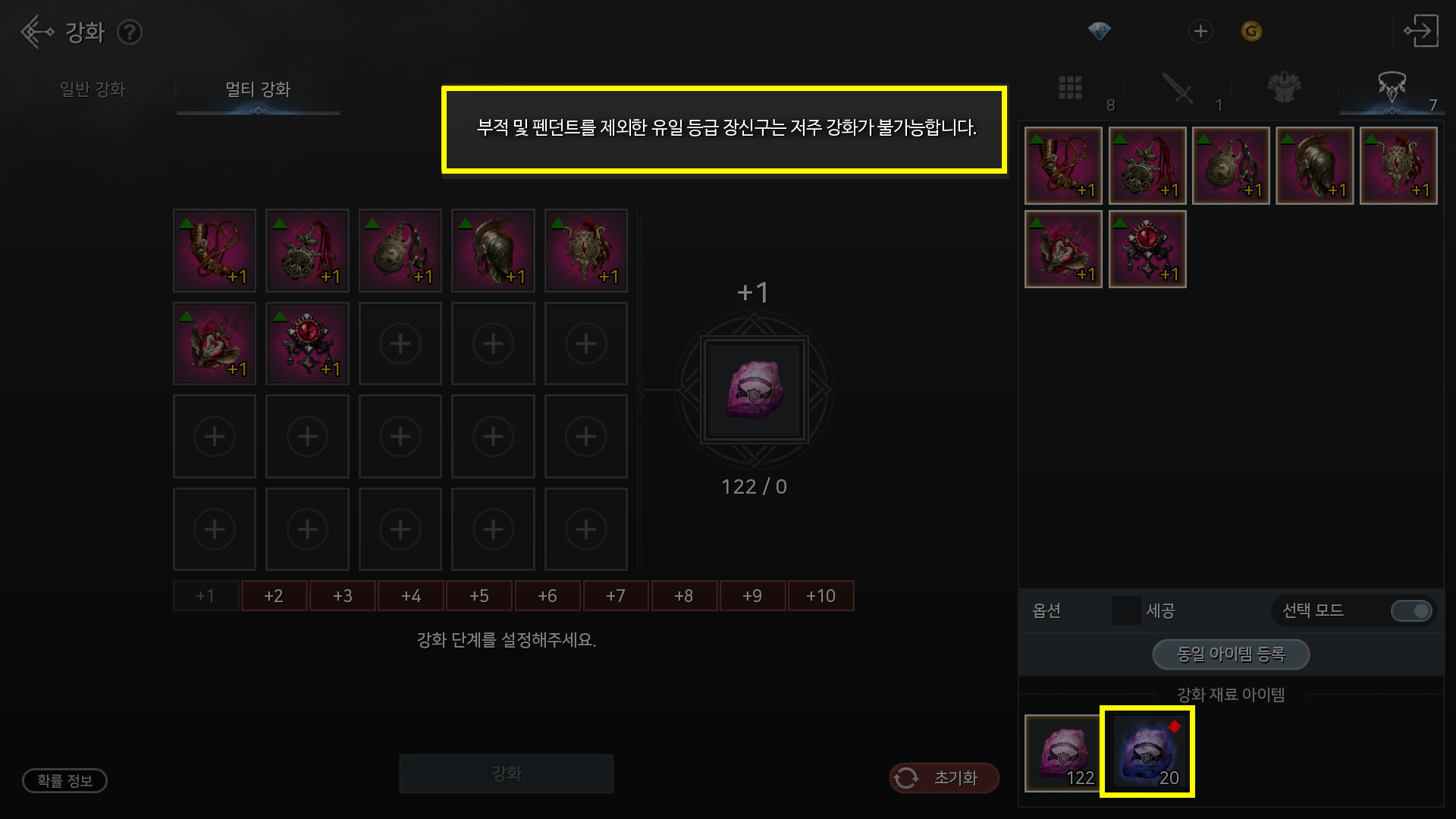Select the all items grid icon
1456x819 pixels.
(1070, 88)
